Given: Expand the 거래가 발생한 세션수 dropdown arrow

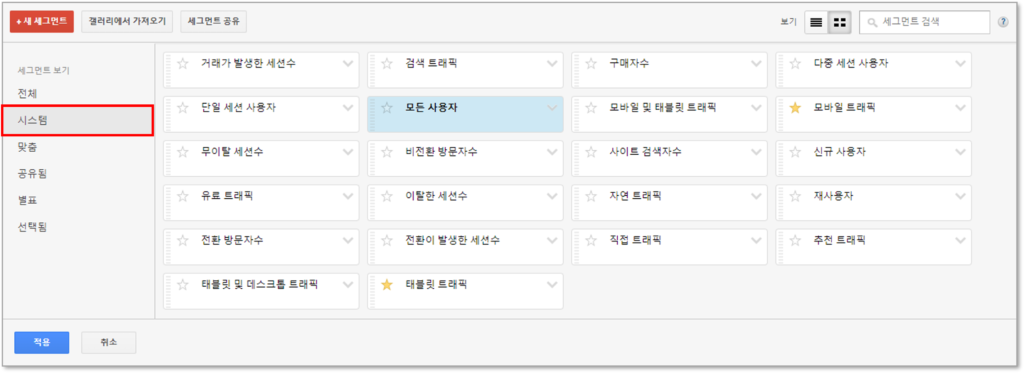Looking at the screenshot, I should point(348,63).
